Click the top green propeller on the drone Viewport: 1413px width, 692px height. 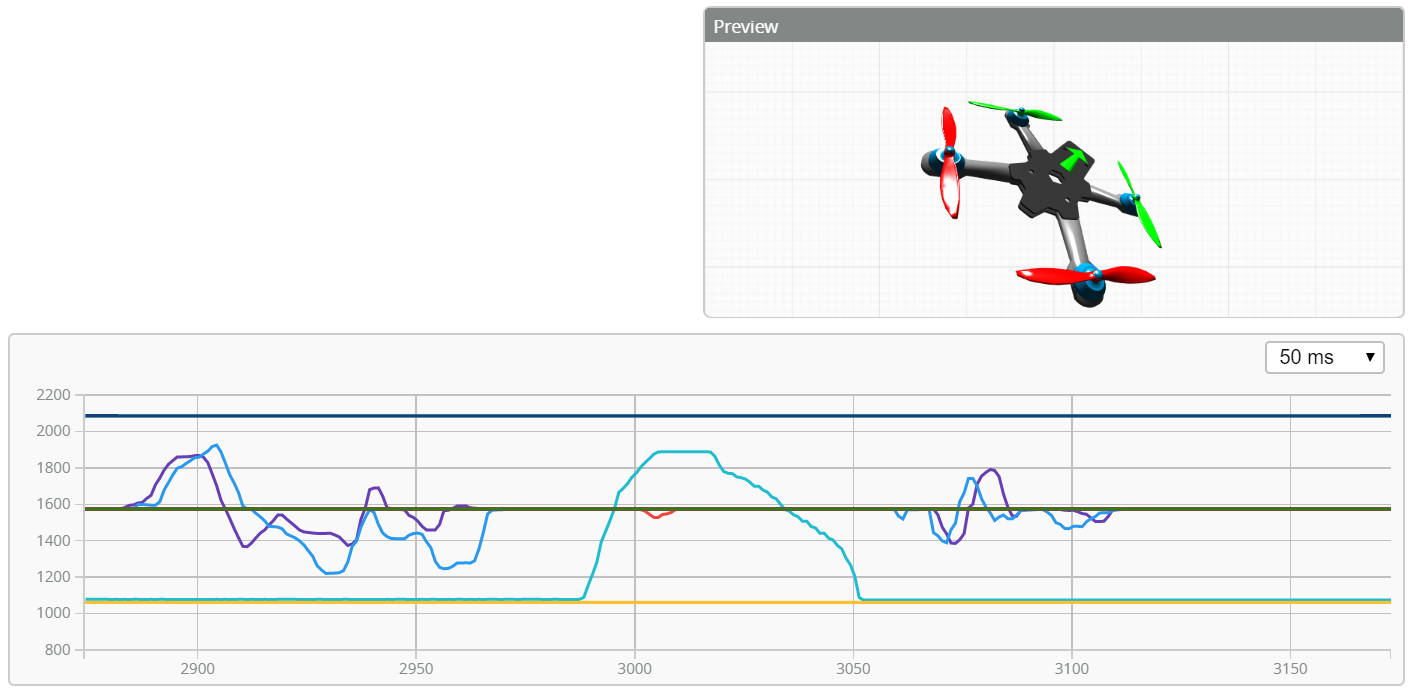pyautogui.click(x=1013, y=110)
